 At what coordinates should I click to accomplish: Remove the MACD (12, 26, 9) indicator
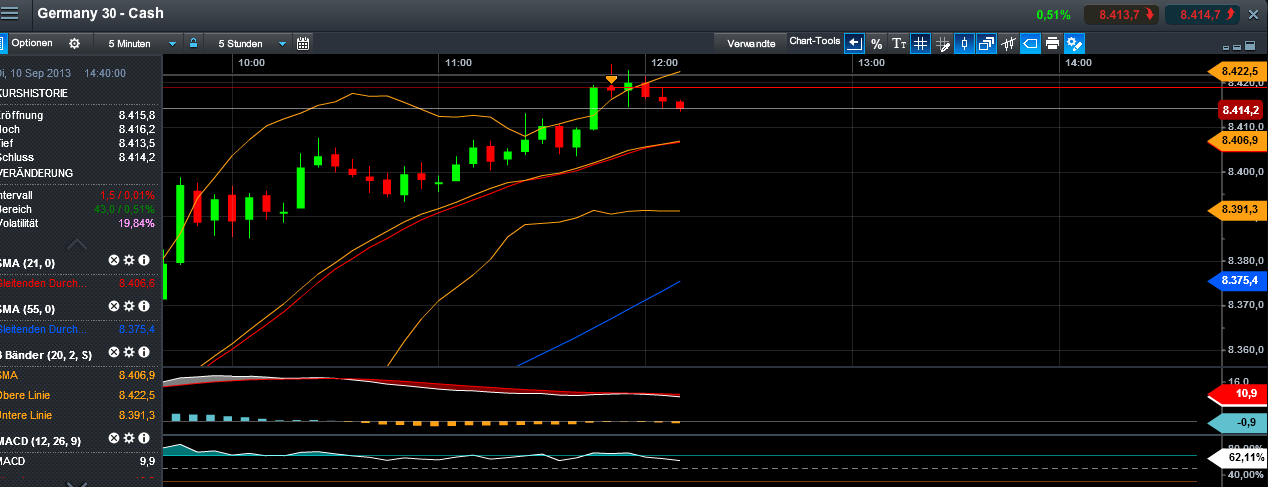(x=114, y=438)
